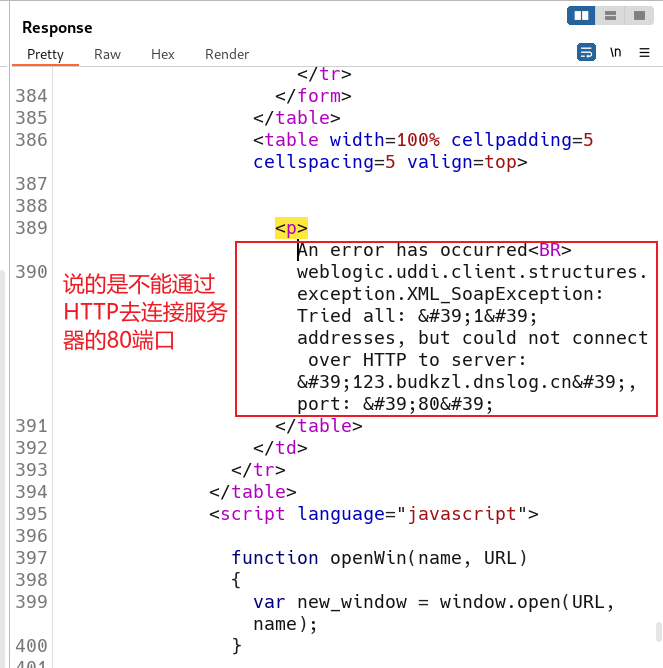Click line number 386
The width and height of the screenshot is (663, 668).
click(31, 140)
